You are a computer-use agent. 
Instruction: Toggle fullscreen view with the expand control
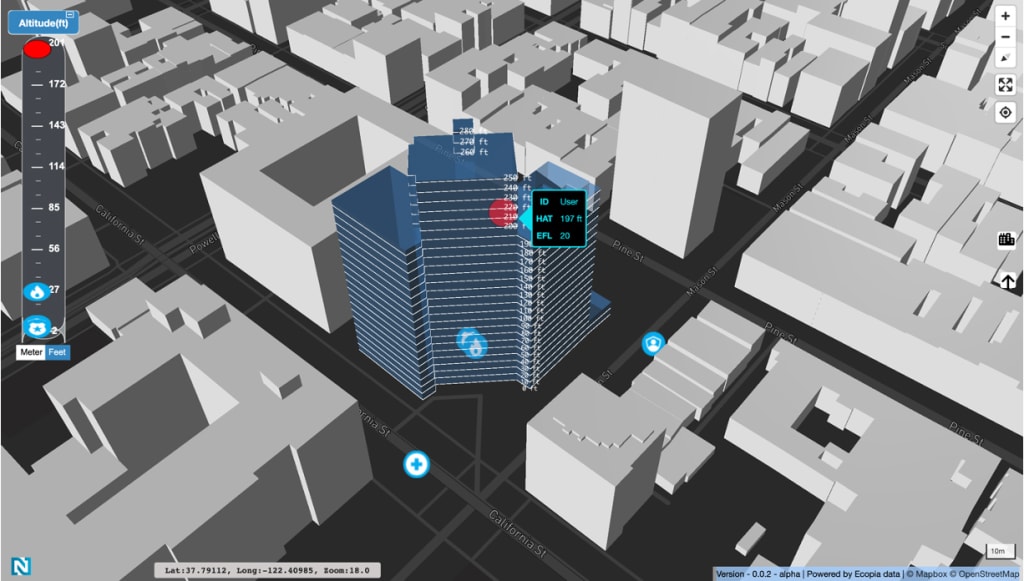[1004, 85]
